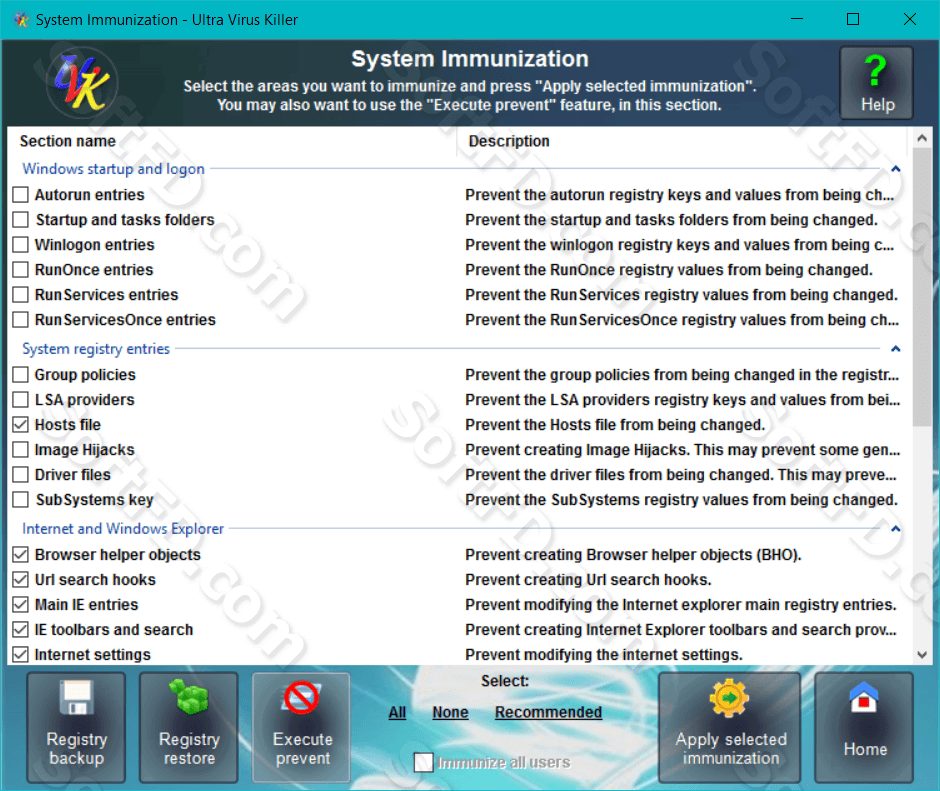Minimize the Ultra Virus Killer window
The width and height of the screenshot is (940, 791).
pyautogui.click(x=797, y=19)
